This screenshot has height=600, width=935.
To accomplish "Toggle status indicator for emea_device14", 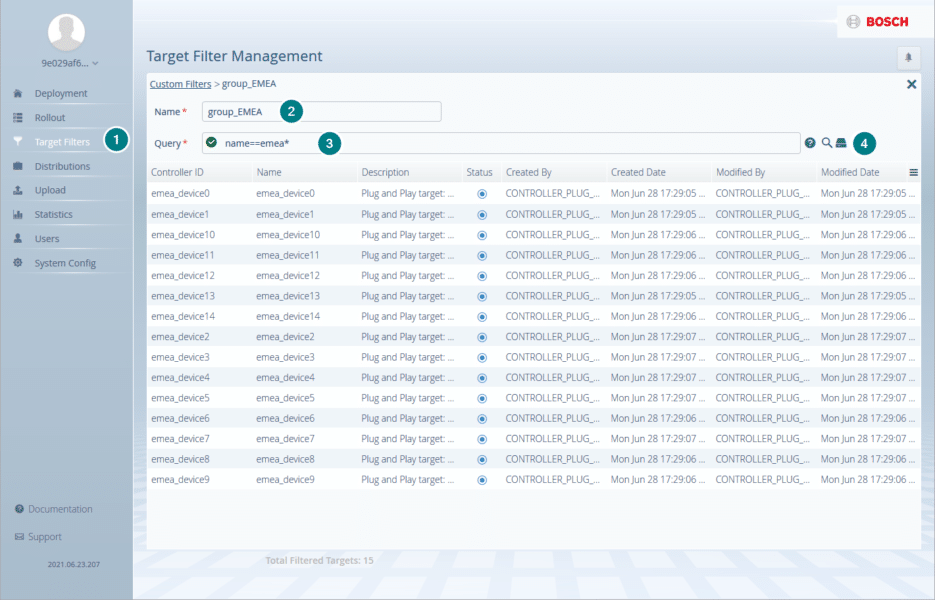I will 480,316.
